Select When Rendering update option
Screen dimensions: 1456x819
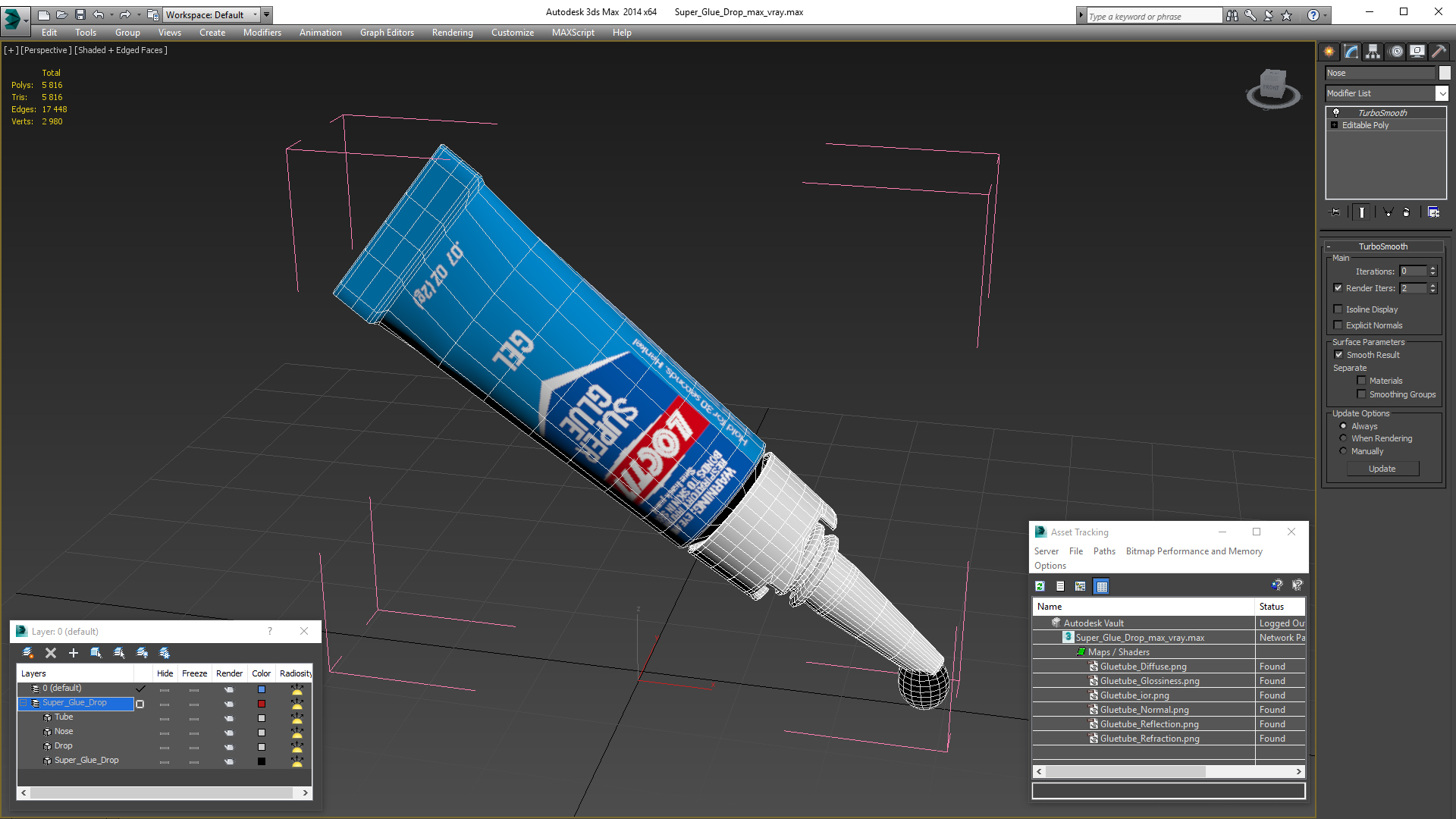pos(1343,438)
